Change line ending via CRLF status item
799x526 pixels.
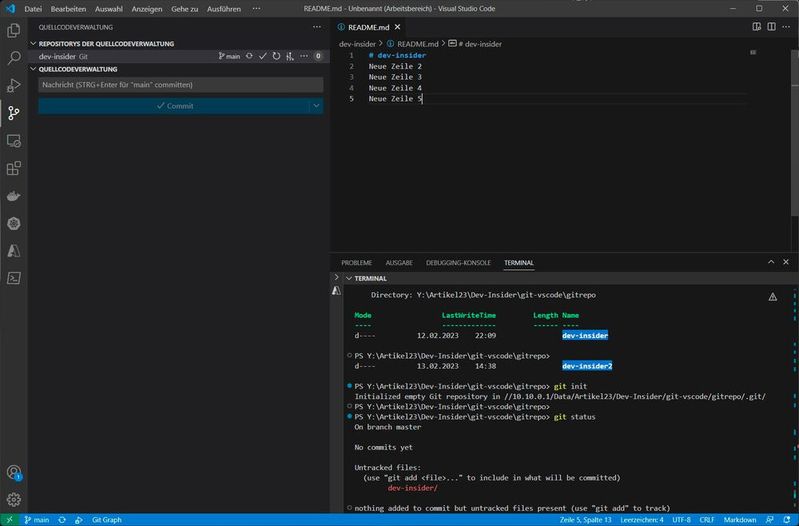pos(706,520)
